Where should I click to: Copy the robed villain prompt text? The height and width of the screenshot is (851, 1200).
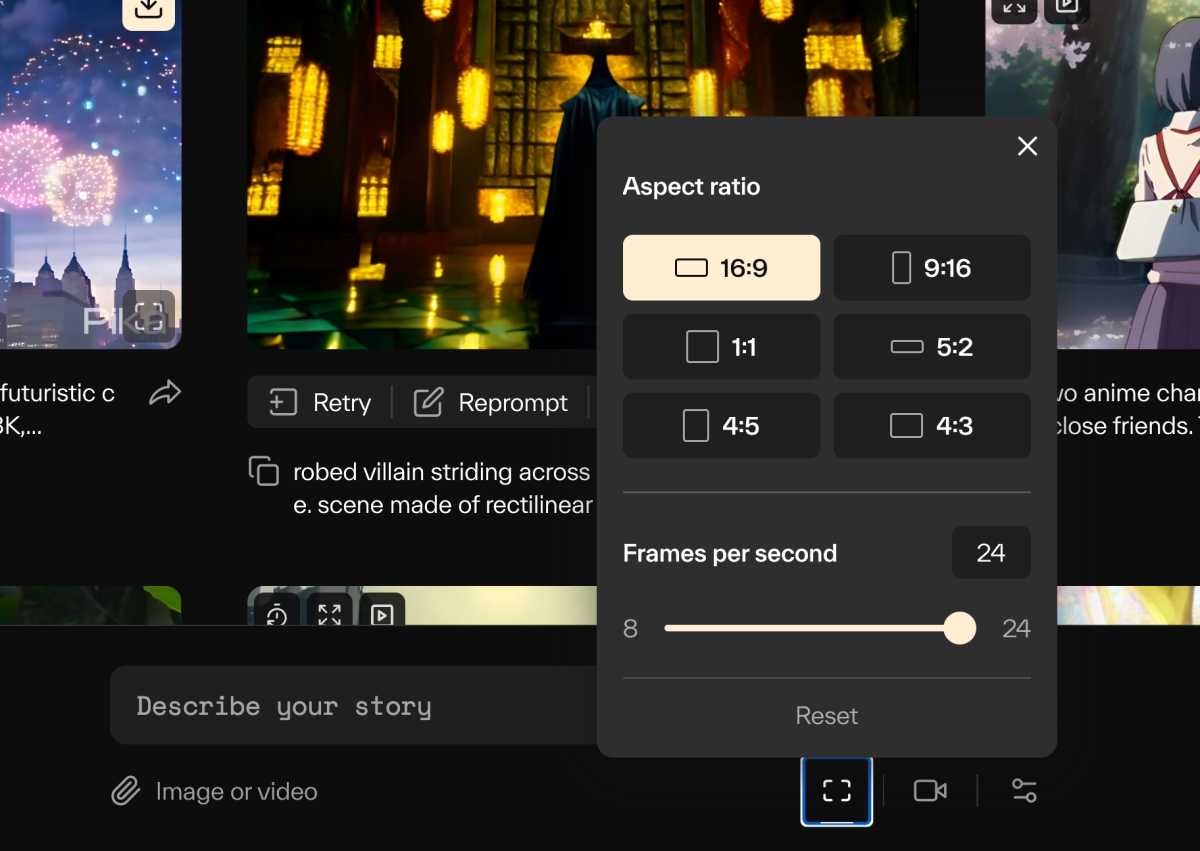[263, 471]
